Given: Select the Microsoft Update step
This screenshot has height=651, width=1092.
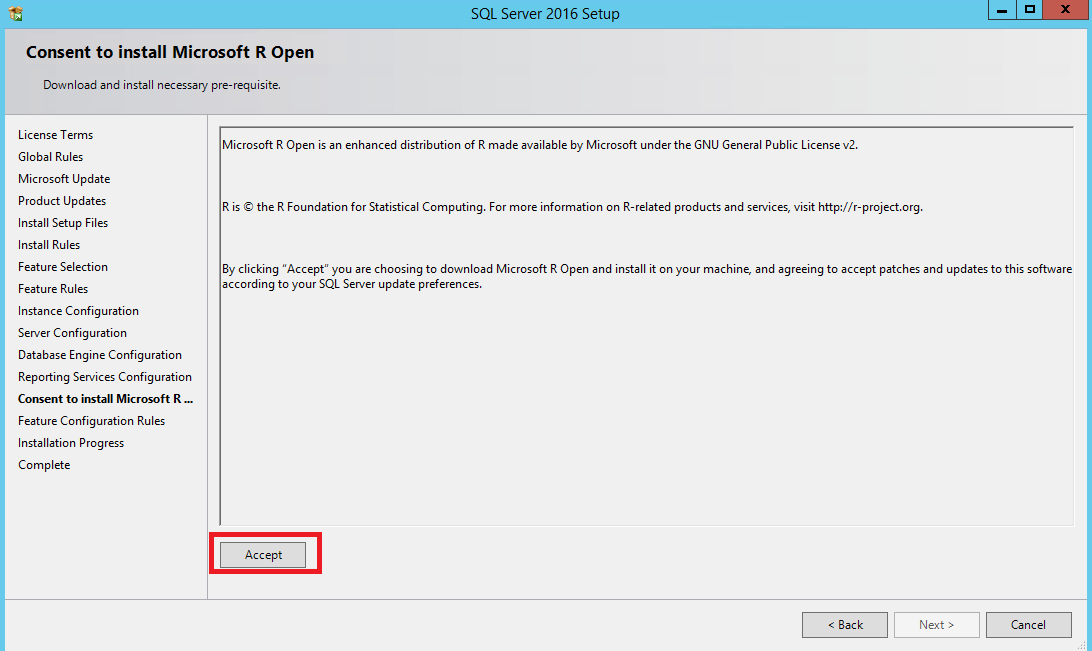Looking at the screenshot, I should pyautogui.click(x=64, y=179).
